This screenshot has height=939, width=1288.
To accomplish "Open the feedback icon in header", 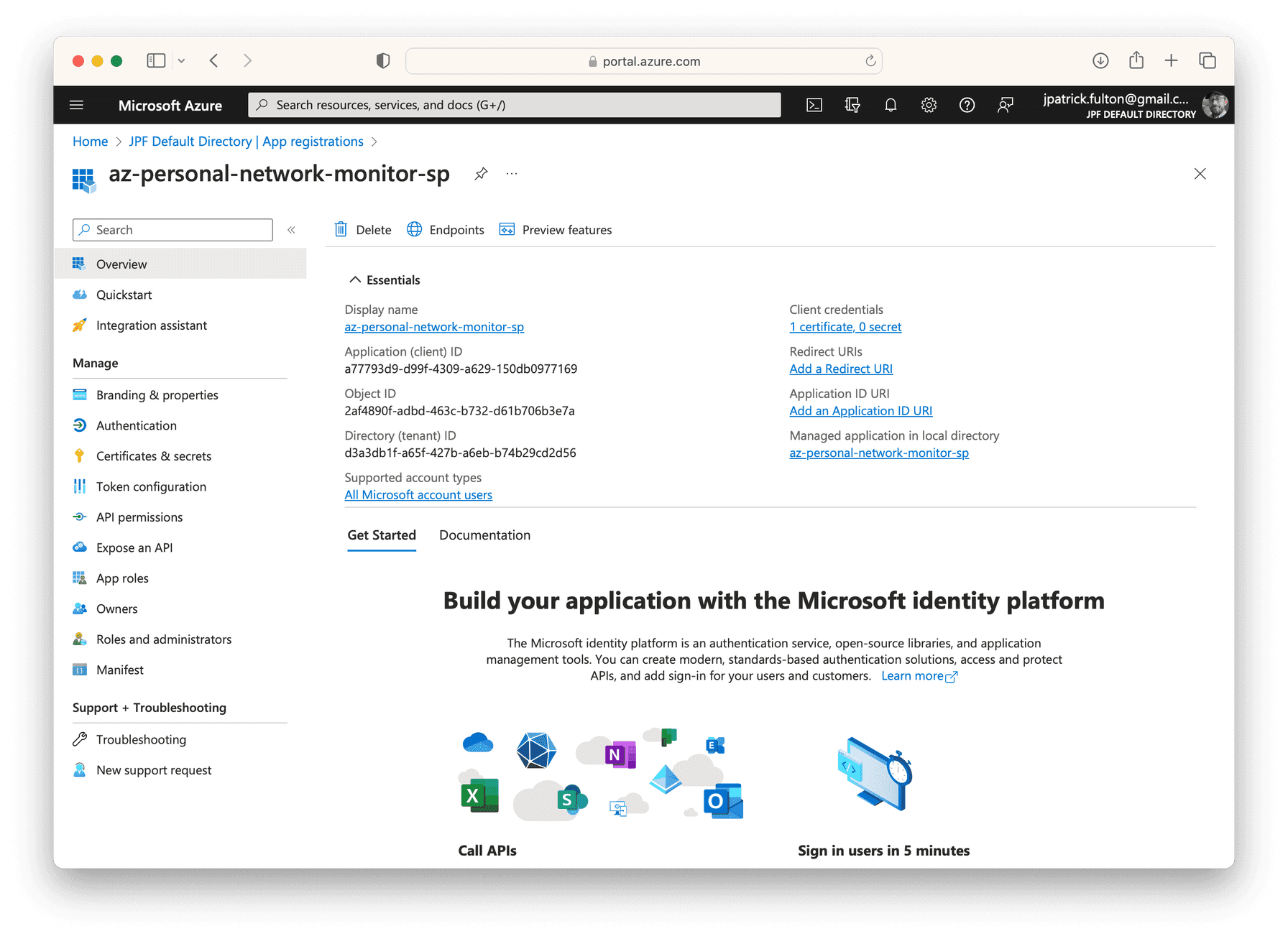I will pos(1005,106).
